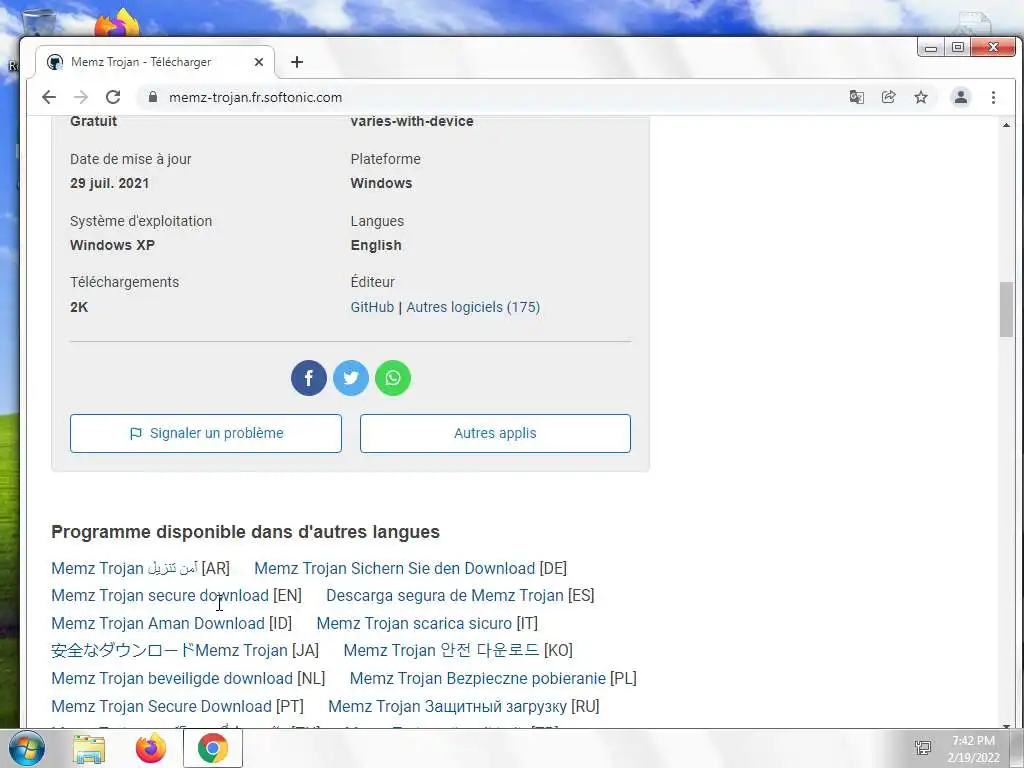View site security lock info
This screenshot has height=768, width=1024.
click(x=153, y=97)
